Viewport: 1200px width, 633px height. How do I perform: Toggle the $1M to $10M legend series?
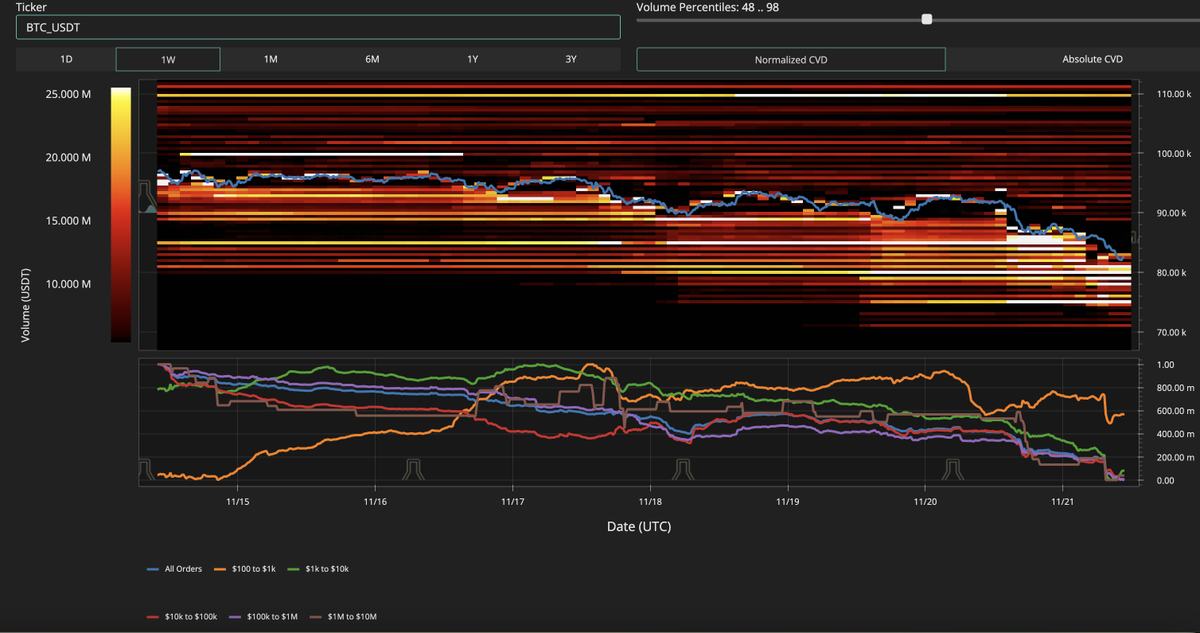[x=351, y=616]
